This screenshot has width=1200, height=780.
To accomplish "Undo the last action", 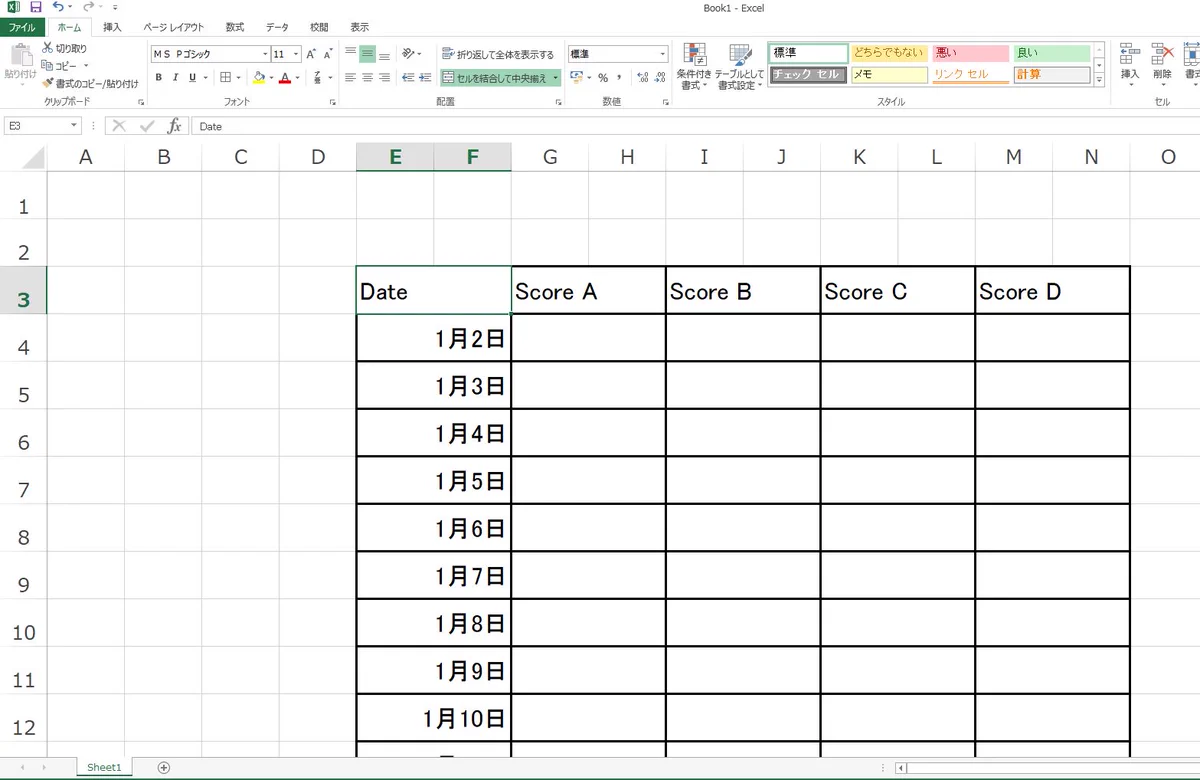I will [x=58, y=7].
